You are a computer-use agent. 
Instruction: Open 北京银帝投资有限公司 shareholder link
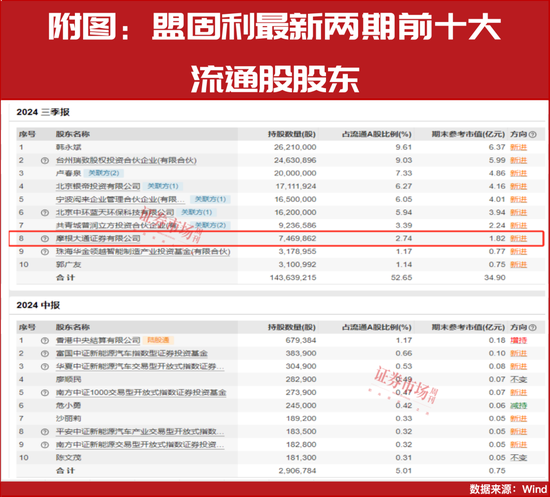pos(98,186)
